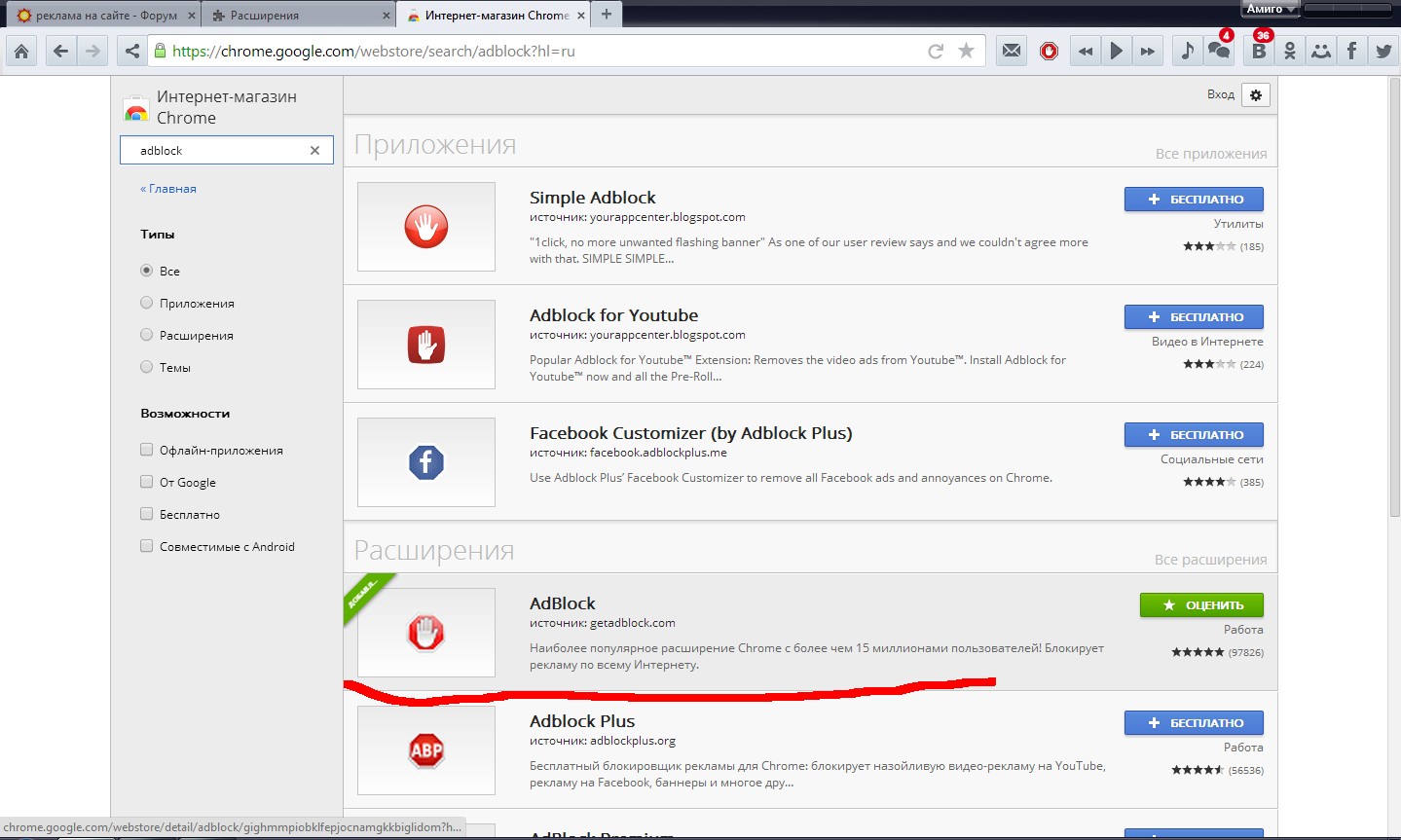Select the Интернет-магазин Chrome tab

coord(495,16)
